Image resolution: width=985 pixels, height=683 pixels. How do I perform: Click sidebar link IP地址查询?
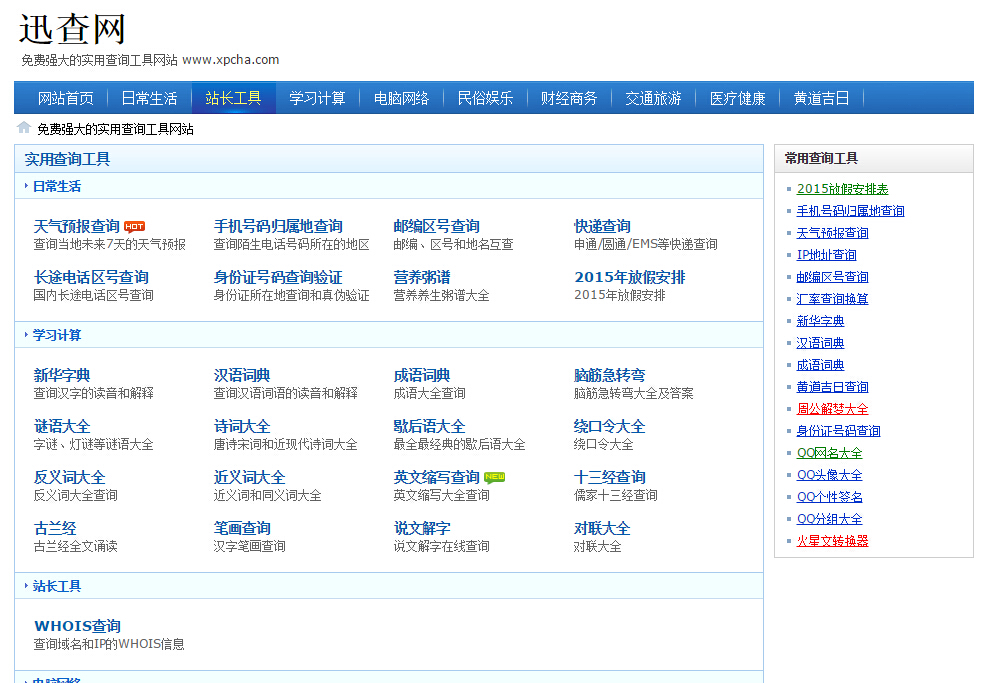[x=827, y=255]
